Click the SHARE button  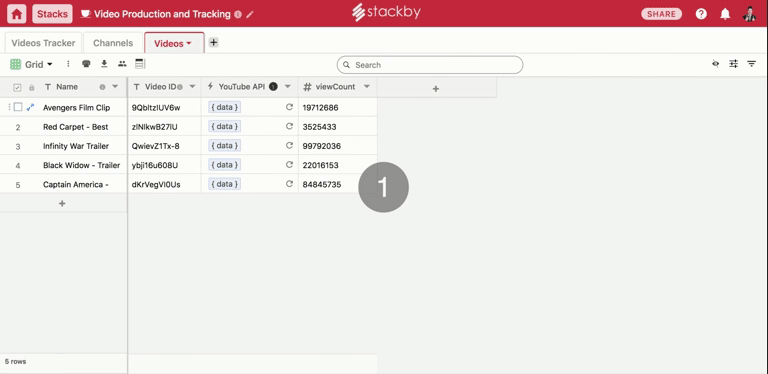coord(662,14)
